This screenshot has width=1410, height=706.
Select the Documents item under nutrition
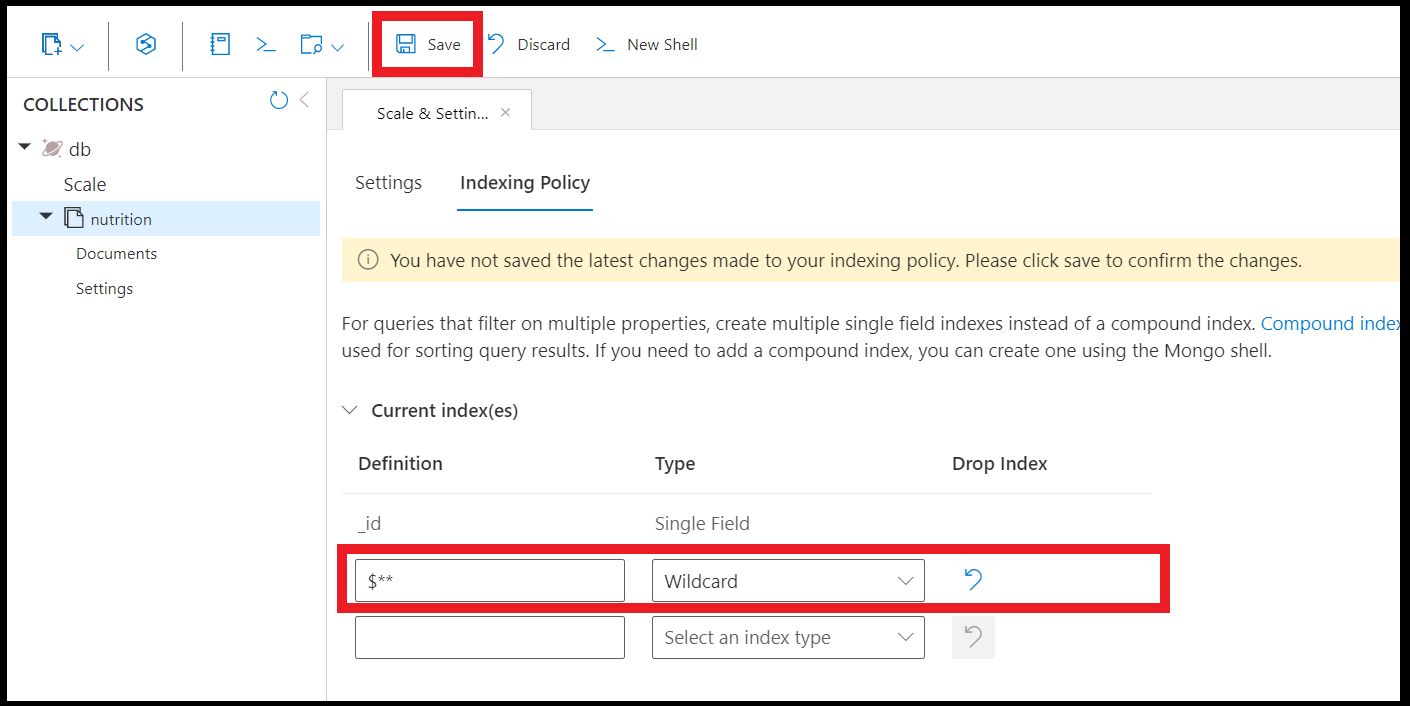pyautogui.click(x=116, y=253)
